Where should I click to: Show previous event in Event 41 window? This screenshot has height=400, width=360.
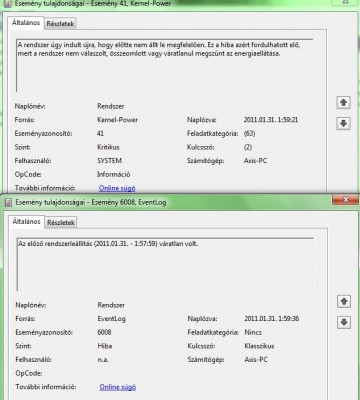click(x=343, y=102)
